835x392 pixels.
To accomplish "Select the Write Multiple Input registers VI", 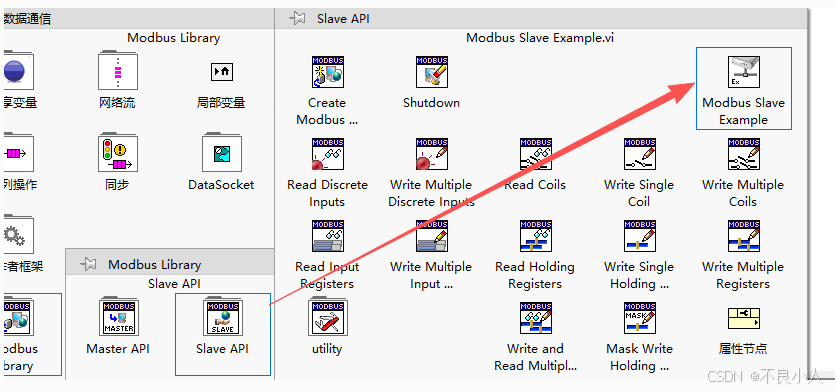I will [x=431, y=236].
